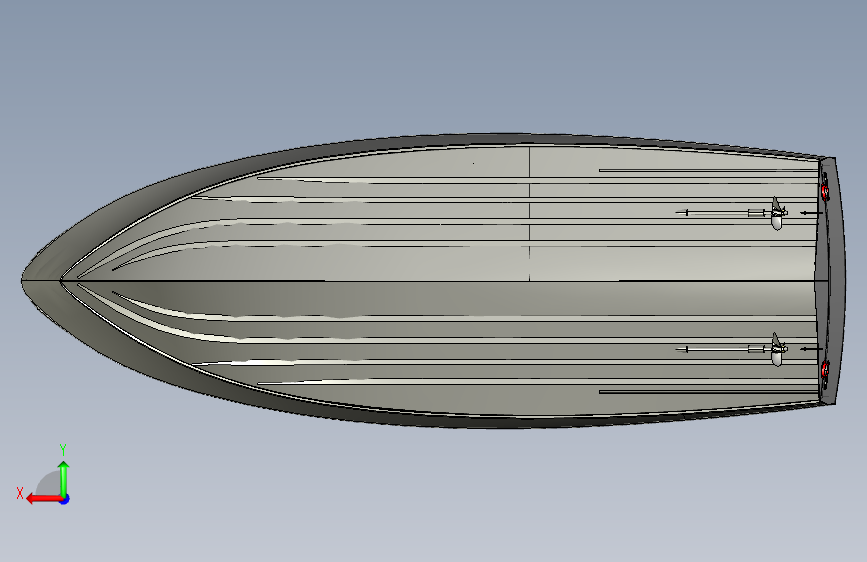Select the upper propeller on the hull
The width and height of the screenshot is (867, 562).
coord(777,214)
